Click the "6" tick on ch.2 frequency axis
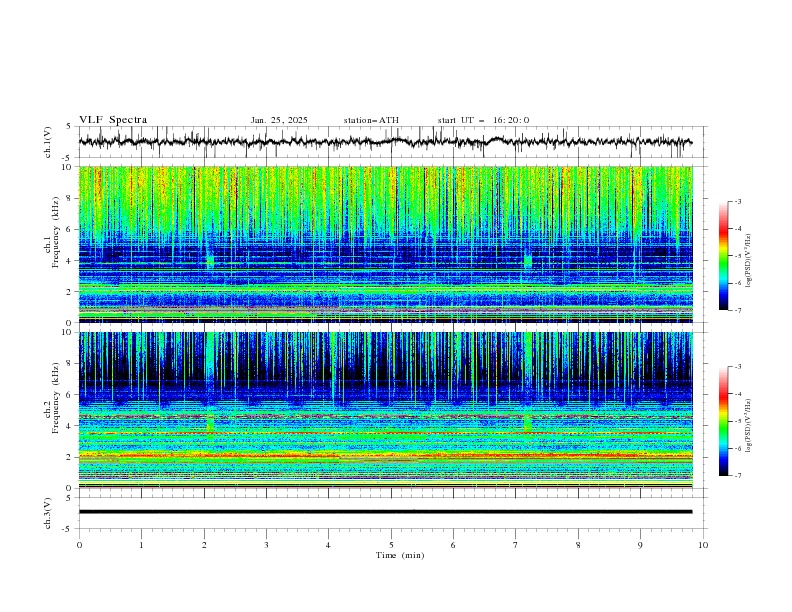The width and height of the screenshot is (792, 612). click(x=71, y=394)
